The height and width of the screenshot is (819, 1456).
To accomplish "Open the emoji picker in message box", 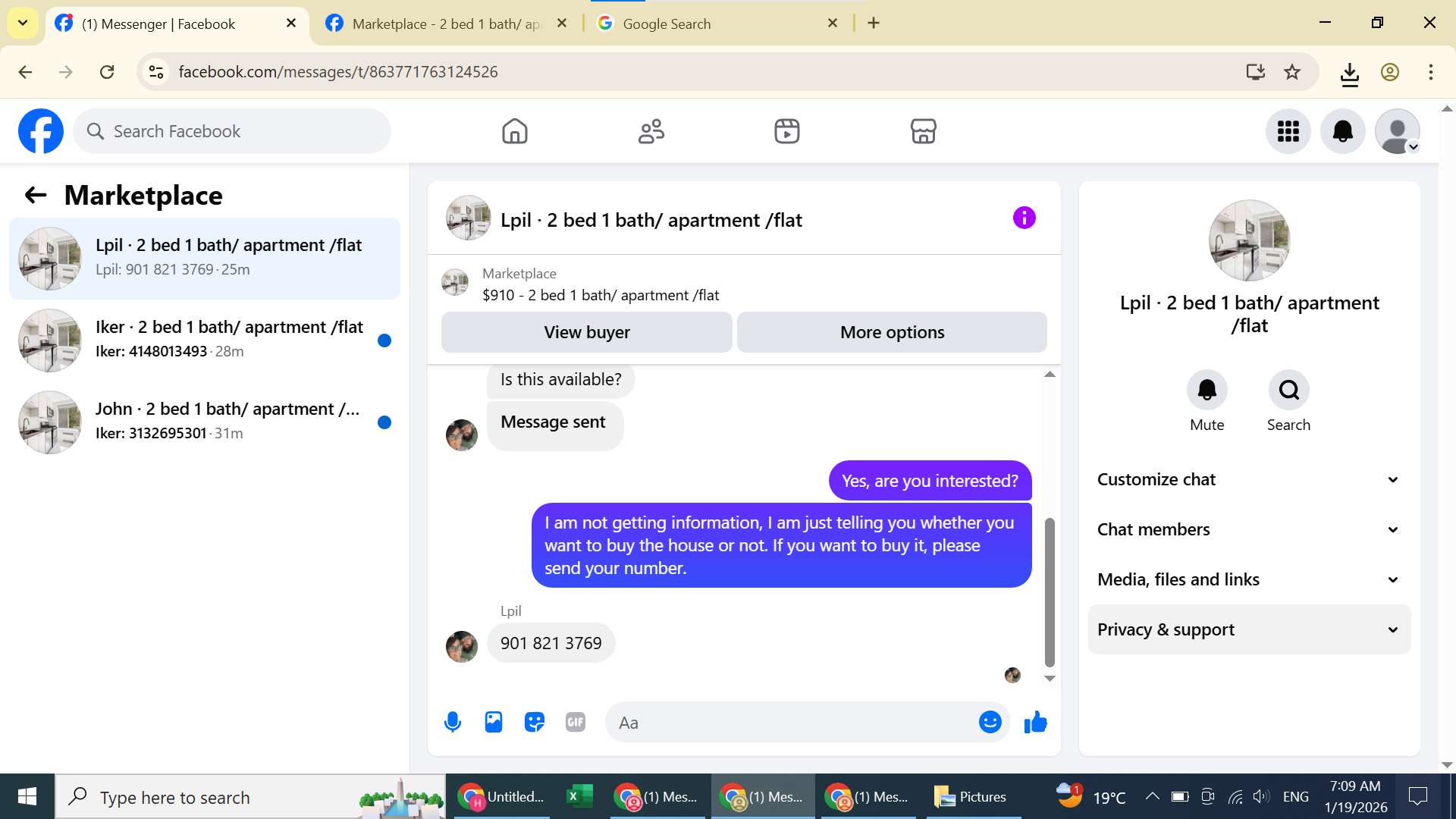I will tap(990, 722).
